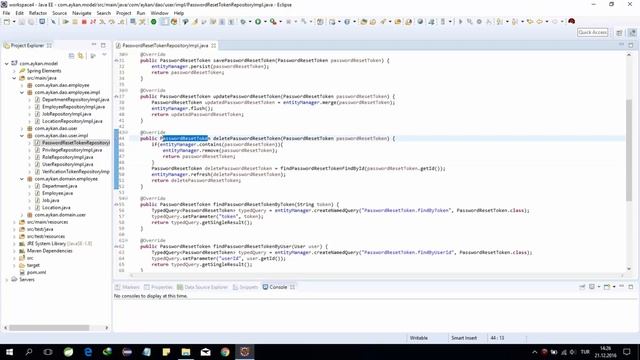
Task: Open the dropdown arrow beside Run launch icon
Action: tap(265, 22)
